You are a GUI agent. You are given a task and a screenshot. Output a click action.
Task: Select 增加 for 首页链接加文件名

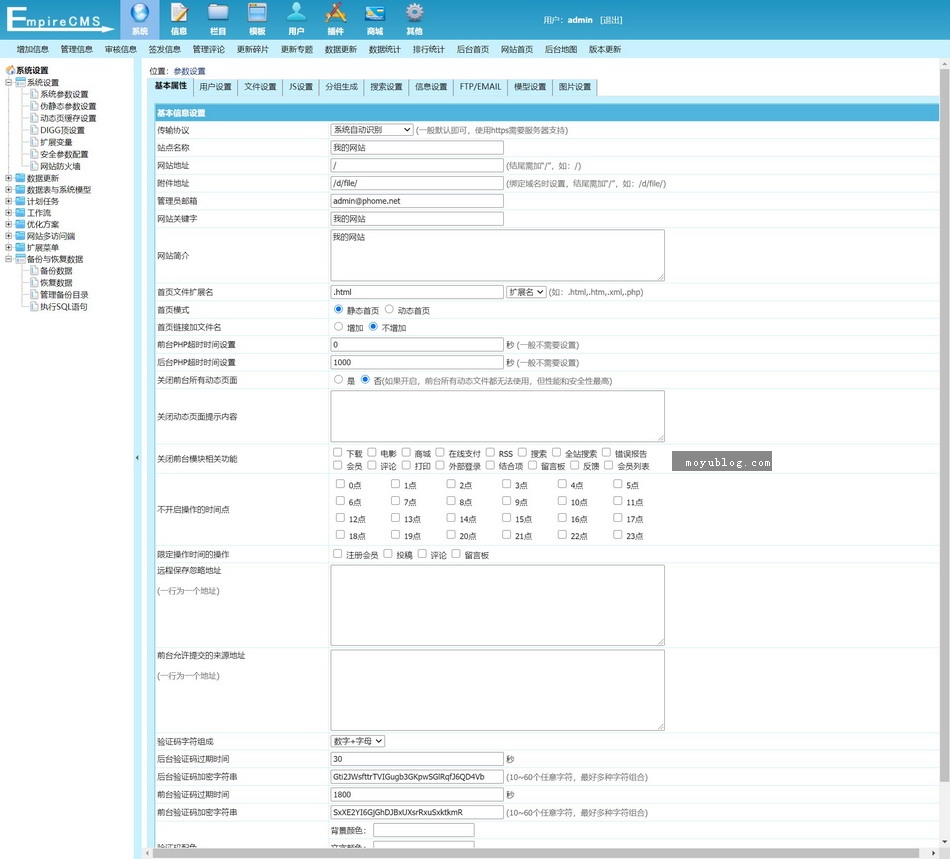(338, 327)
